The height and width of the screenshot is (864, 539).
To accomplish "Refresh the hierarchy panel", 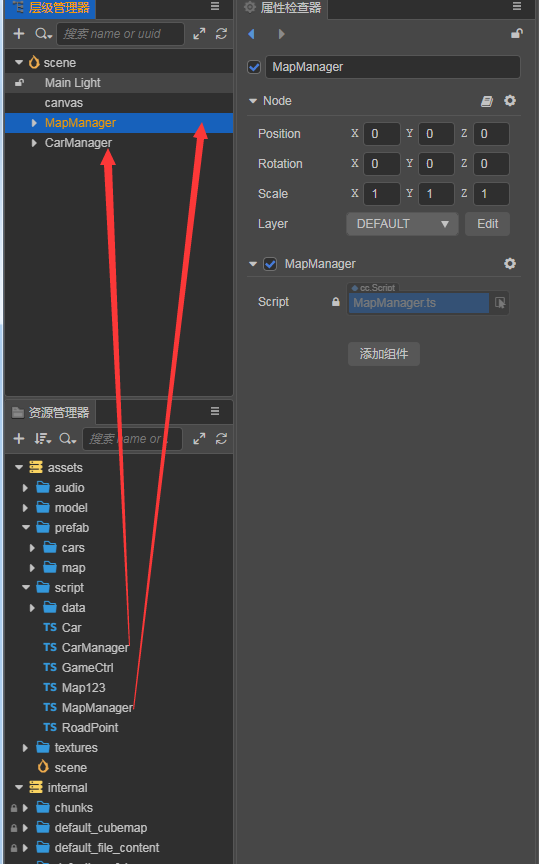I will click(x=222, y=34).
